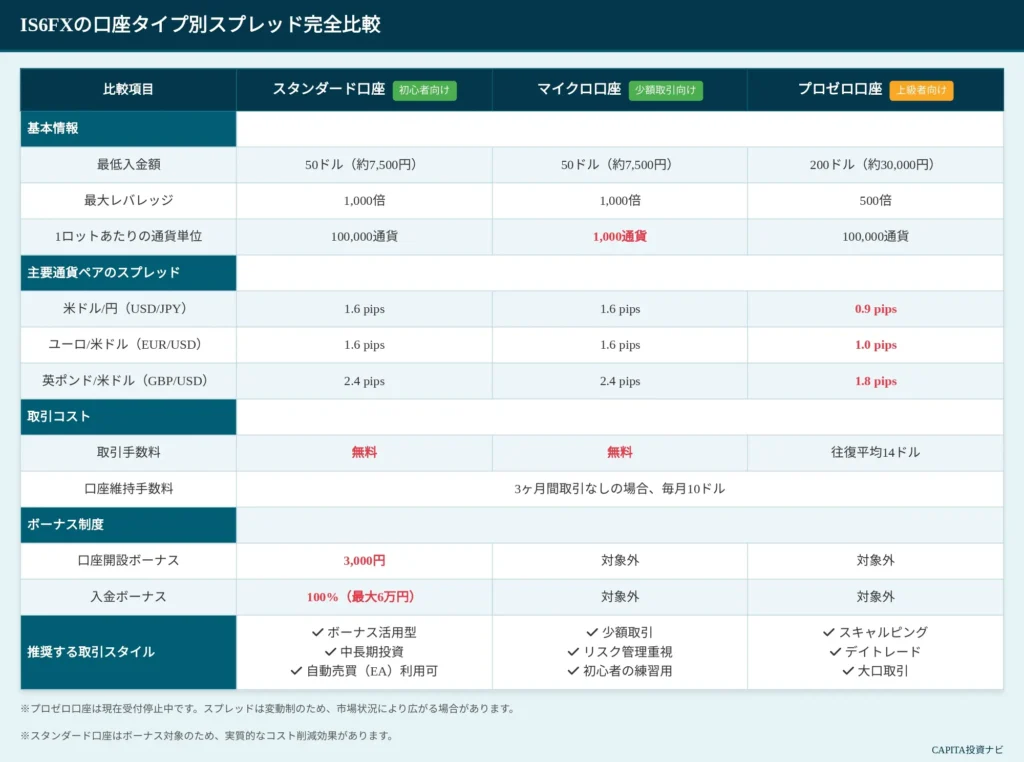Screen dimensions: 1024x762
Task: Click the orange 上級者向け badge
Action: [921, 90]
